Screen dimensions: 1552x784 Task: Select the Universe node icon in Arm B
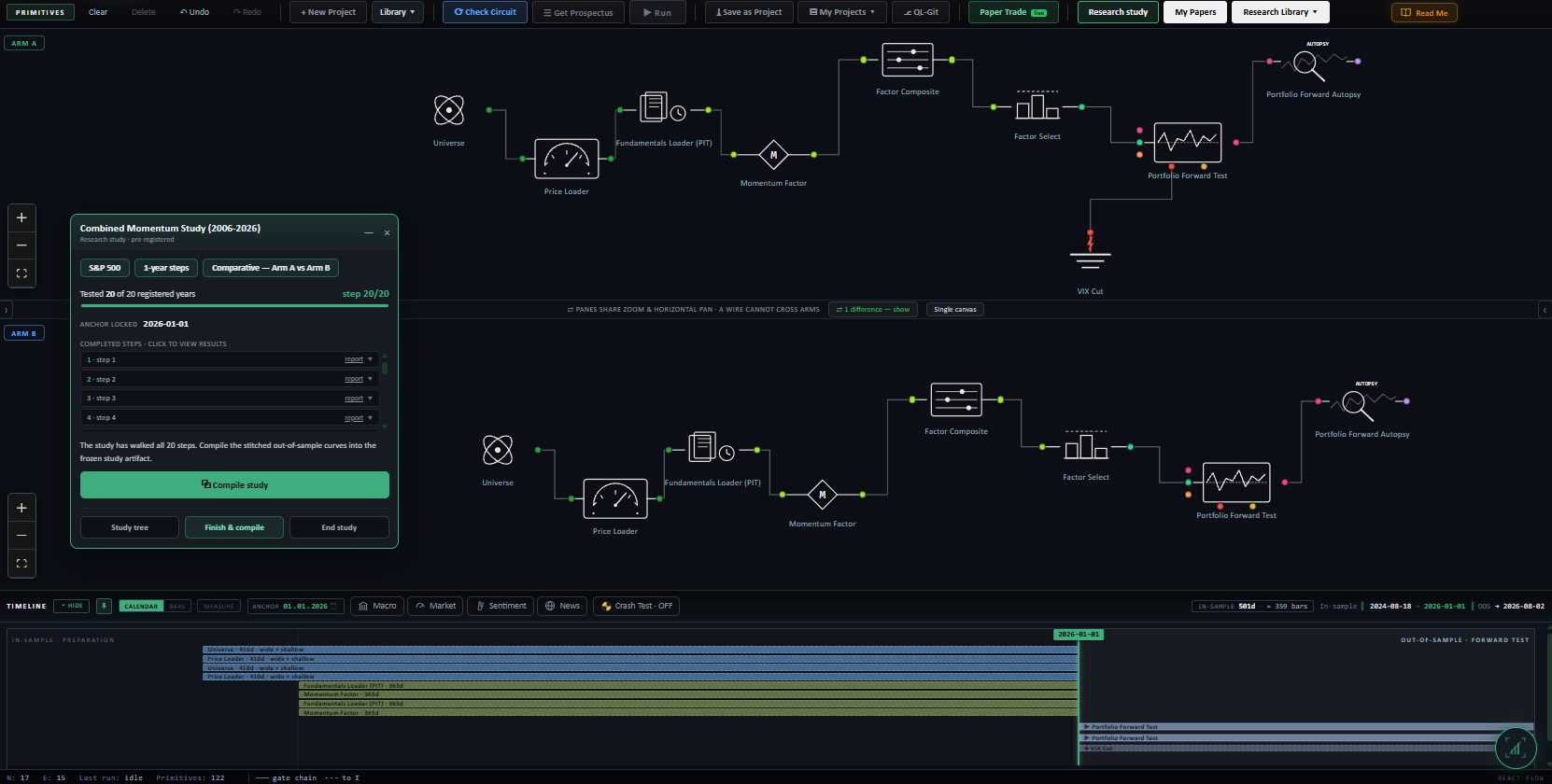pyautogui.click(x=498, y=450)
